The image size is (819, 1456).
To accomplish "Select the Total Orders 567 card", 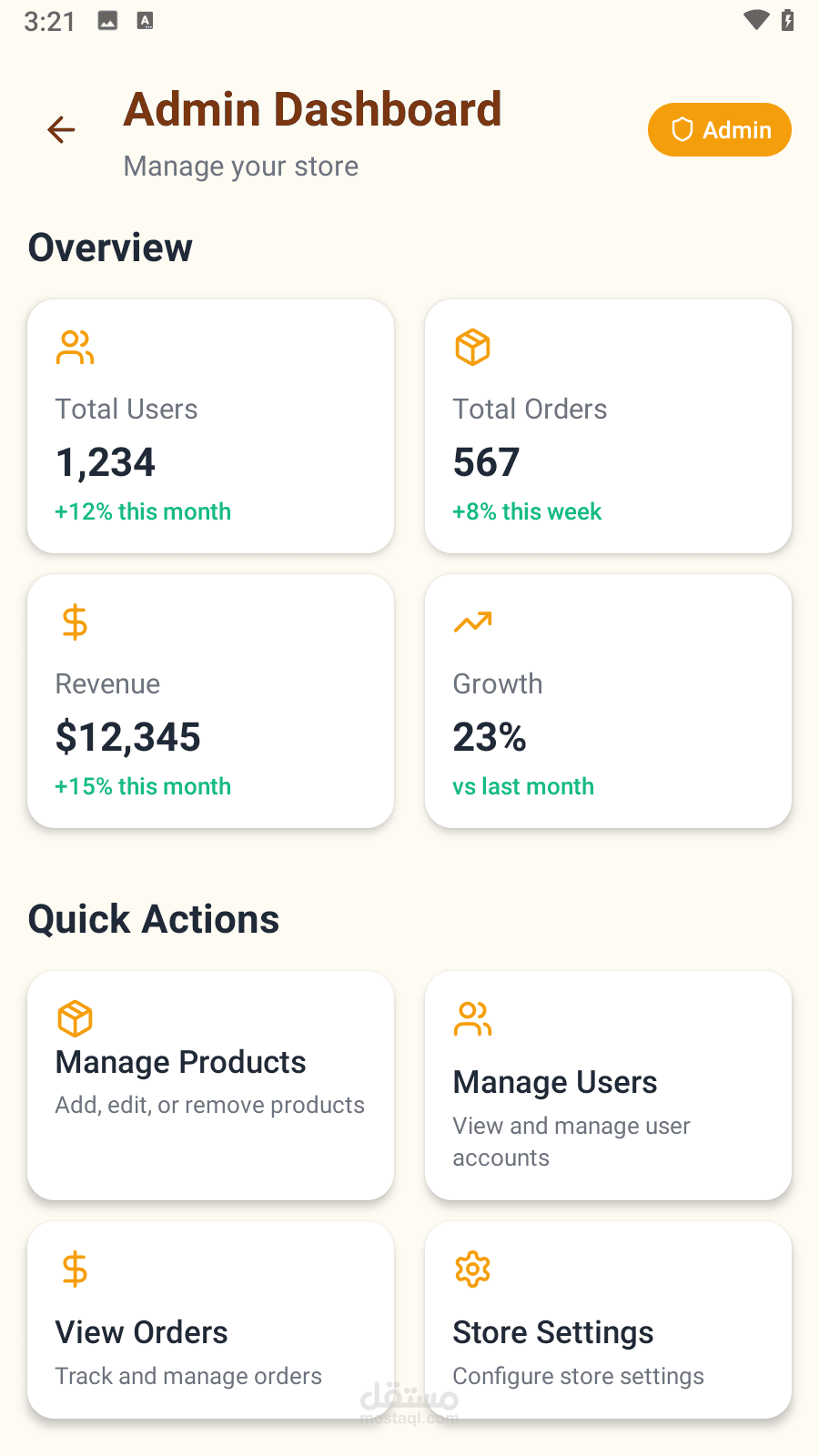I will pyautogui.click(x=608, y=426).
